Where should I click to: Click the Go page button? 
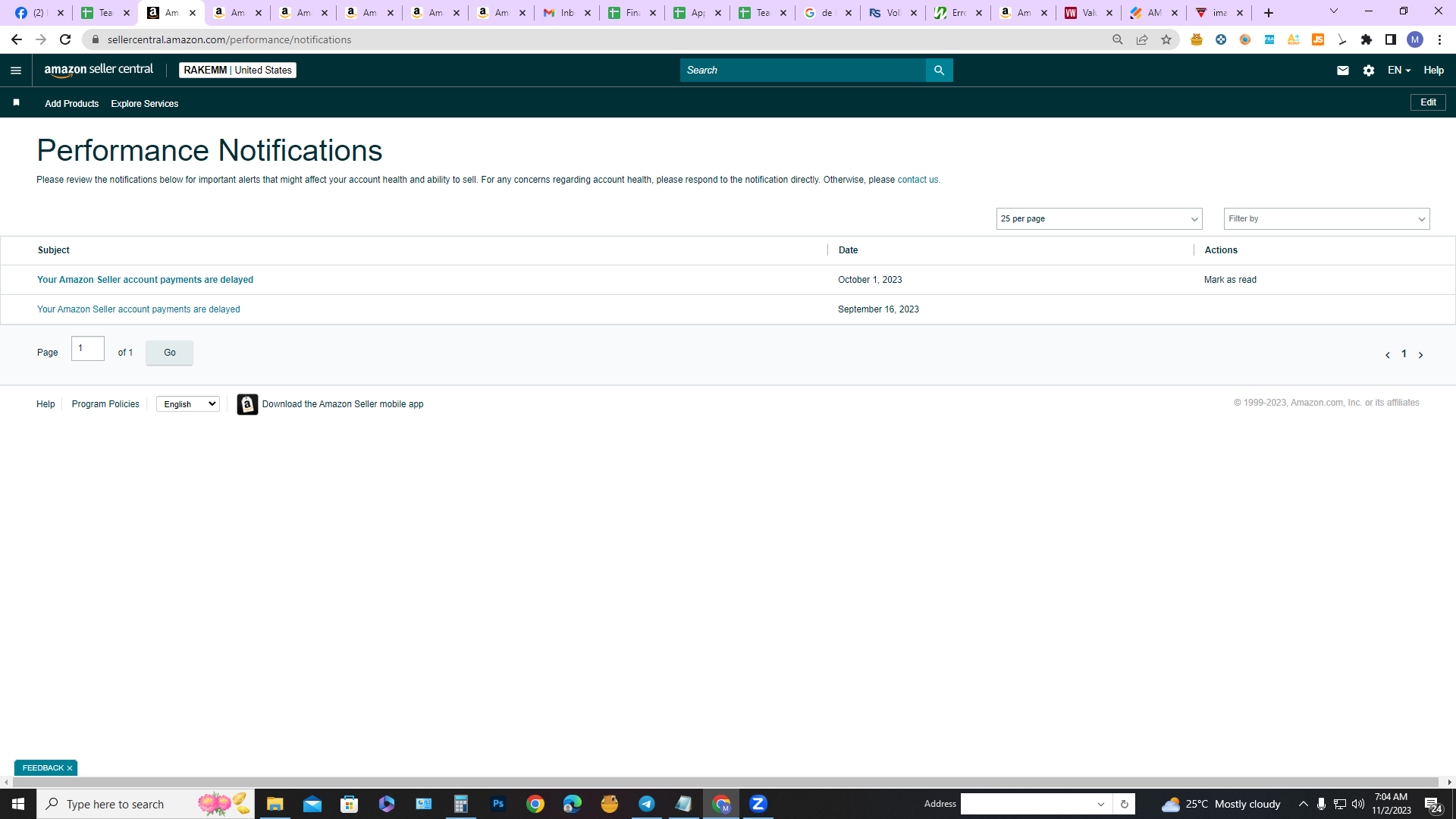169,353
